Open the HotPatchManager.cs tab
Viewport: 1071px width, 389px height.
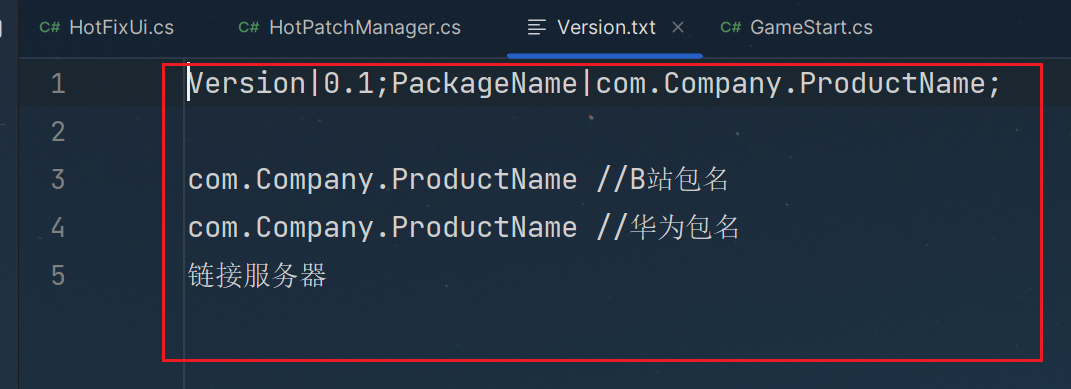click(350, 27)
